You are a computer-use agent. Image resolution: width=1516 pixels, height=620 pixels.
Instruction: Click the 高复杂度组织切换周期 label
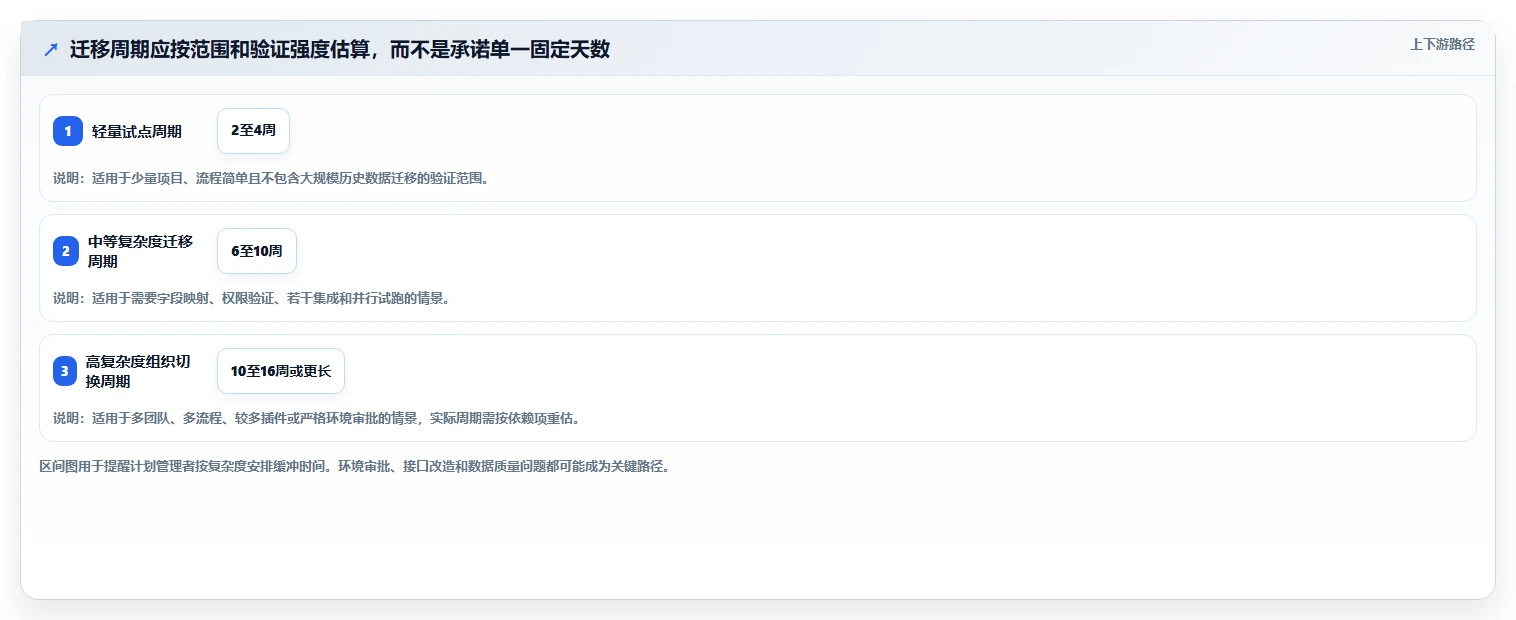click(x=138, y=371)
